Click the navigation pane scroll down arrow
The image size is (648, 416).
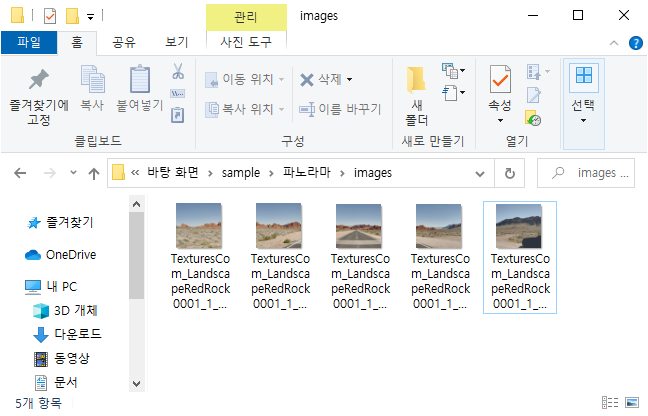click(137, 383)
